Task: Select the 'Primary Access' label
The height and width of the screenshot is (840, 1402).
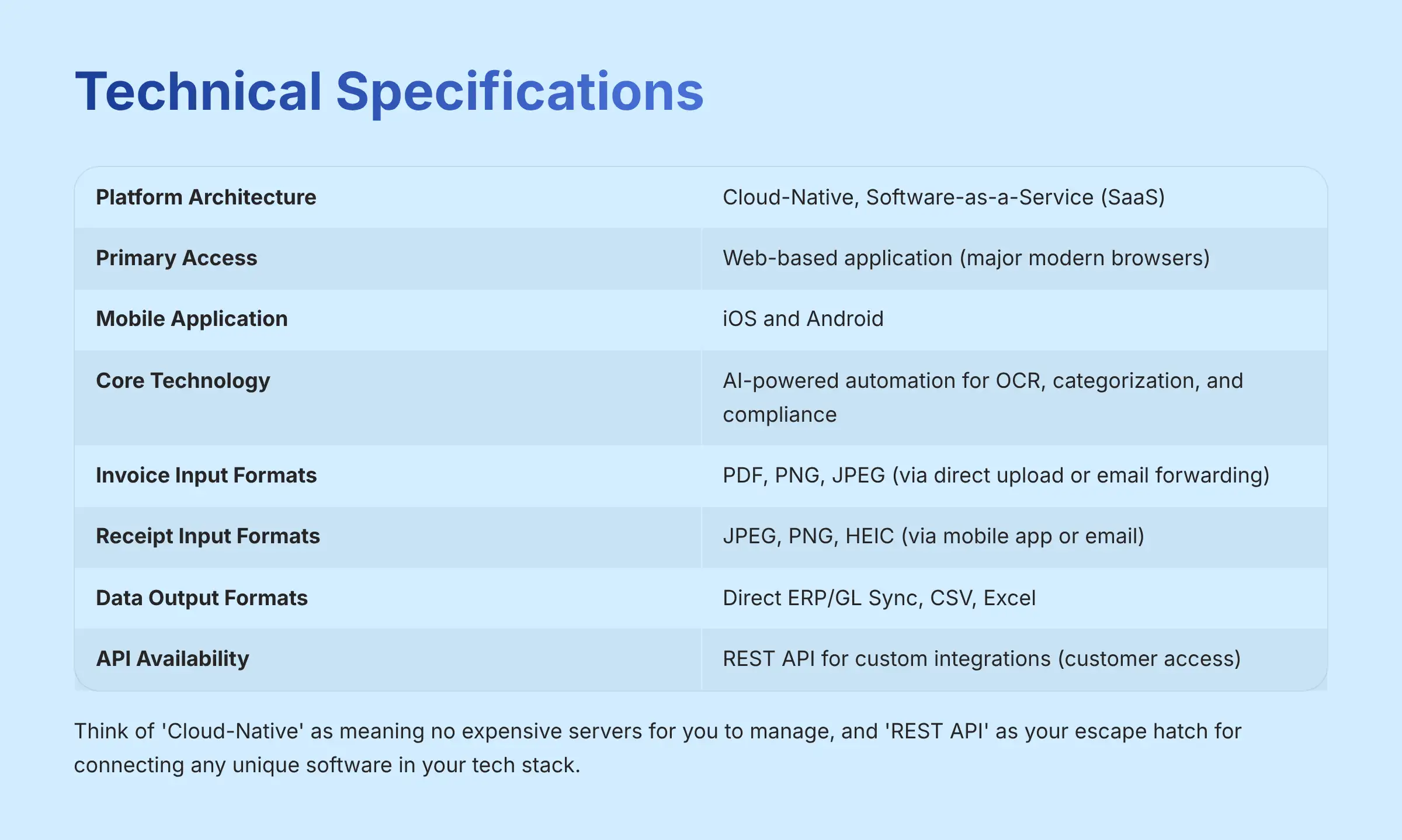Action: [x=176, y=258]
